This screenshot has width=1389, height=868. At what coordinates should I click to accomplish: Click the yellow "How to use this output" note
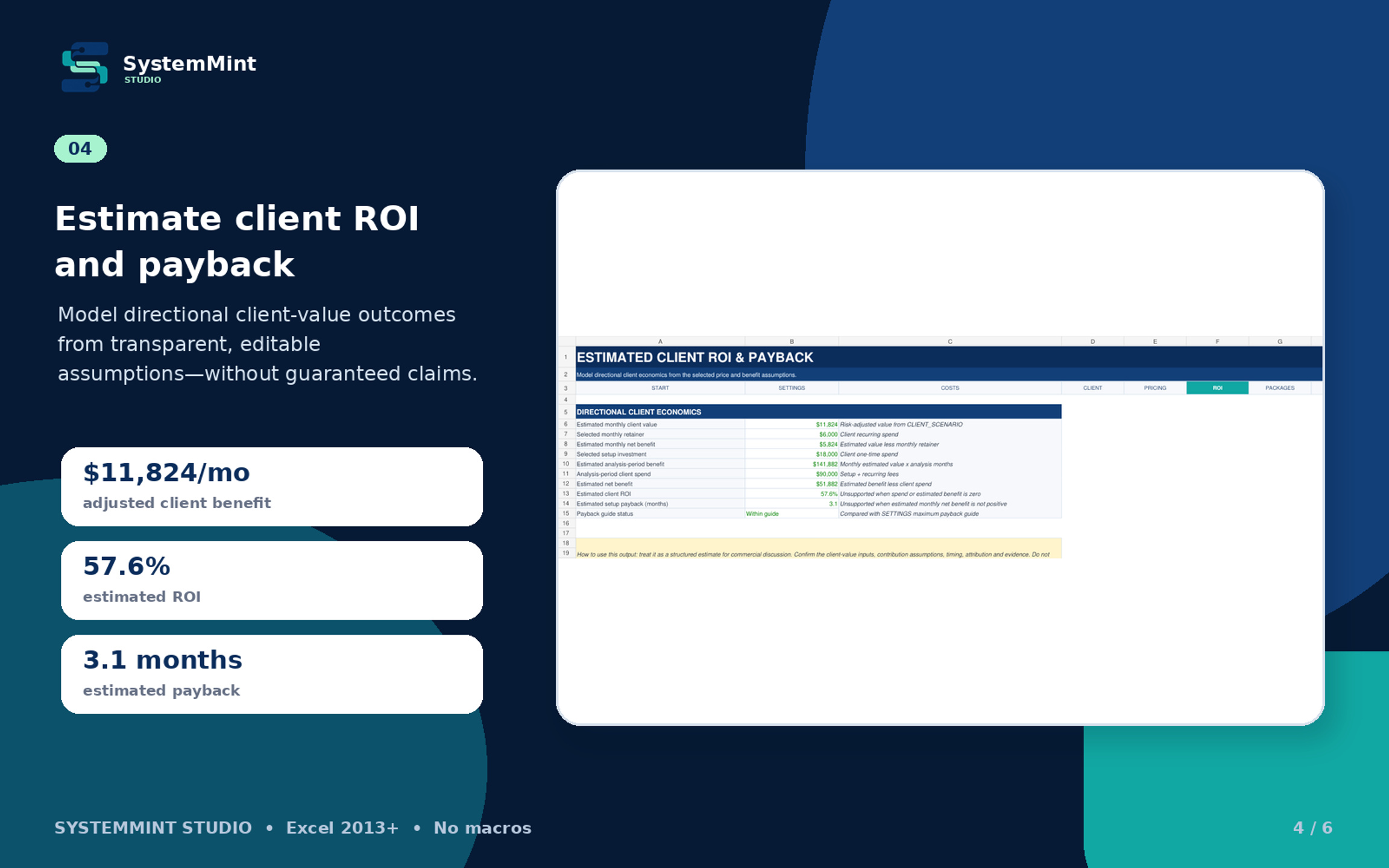tap(818, 549)
